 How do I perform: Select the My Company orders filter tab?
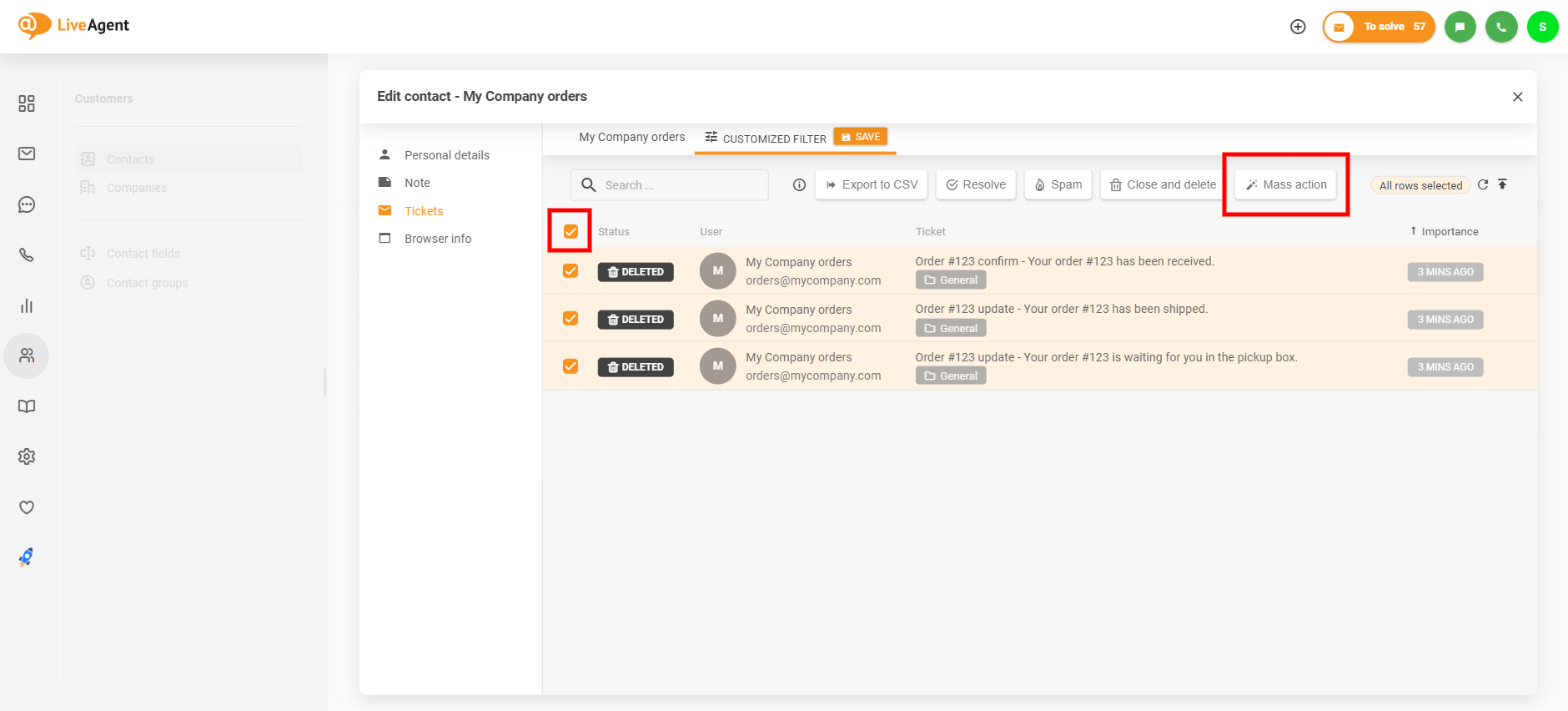tap(631, 137)
